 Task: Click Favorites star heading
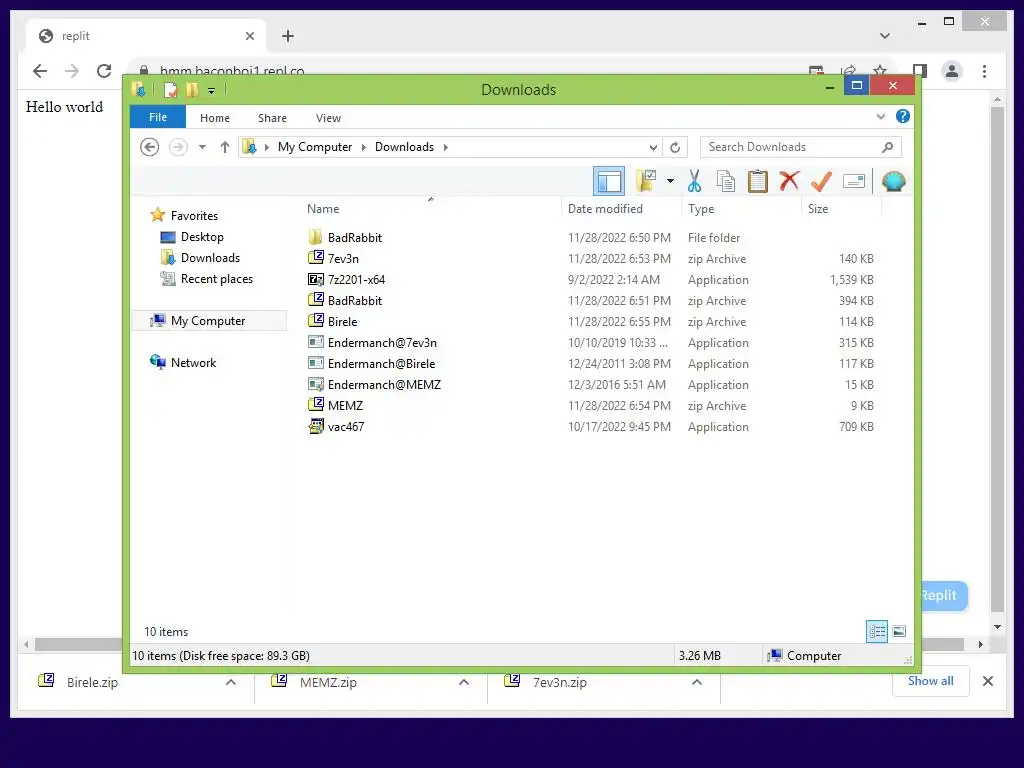pyautogui.click(x=184, y=216)
